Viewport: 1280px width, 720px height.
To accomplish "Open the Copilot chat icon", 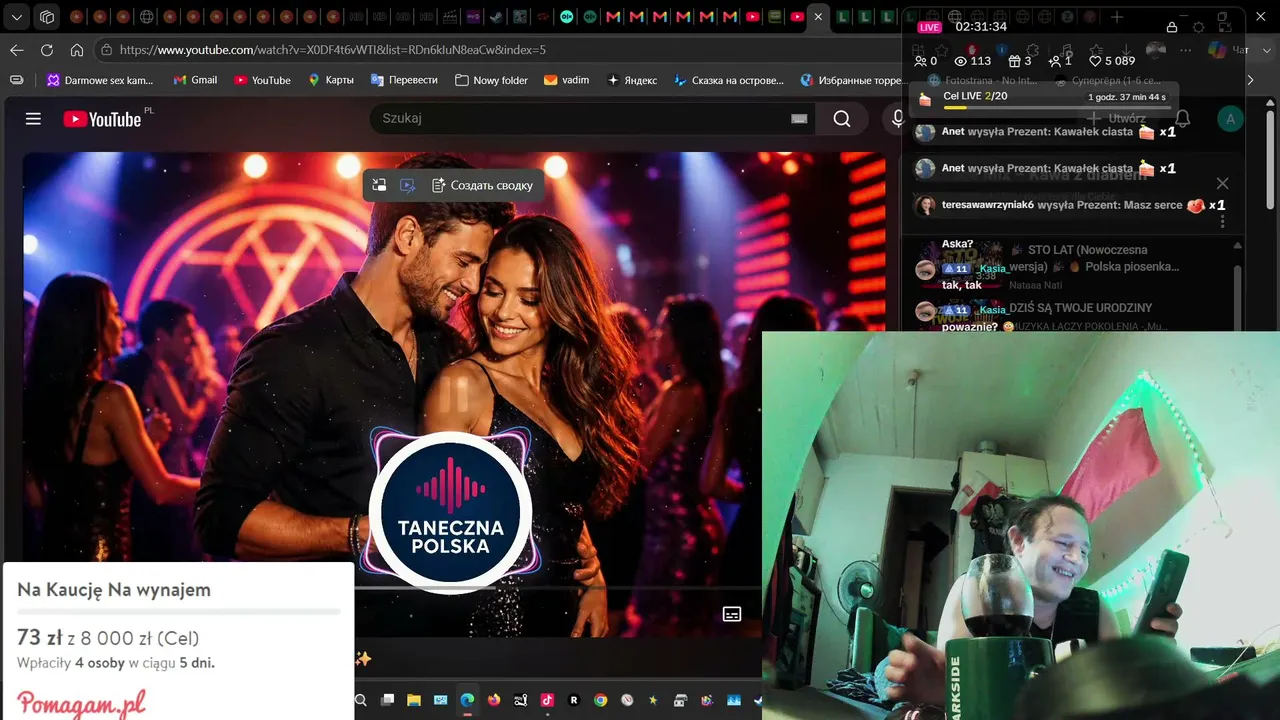I will pyautogui.click(x=1217, y=50).
